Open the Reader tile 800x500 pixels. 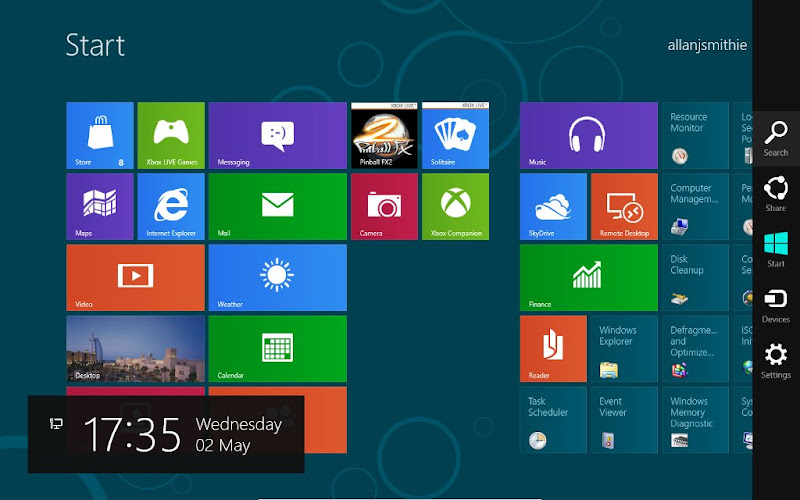click(x=553, y=348)
